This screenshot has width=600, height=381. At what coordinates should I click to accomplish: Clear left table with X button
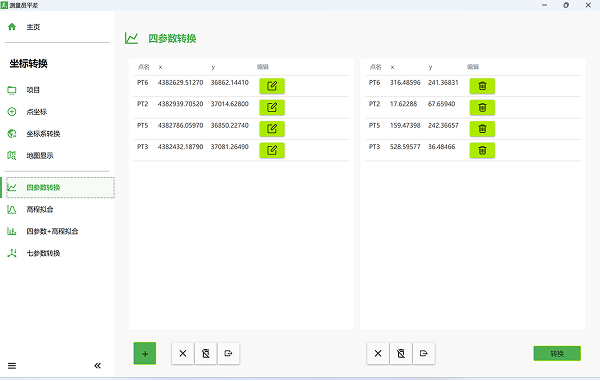coord(183,353)
